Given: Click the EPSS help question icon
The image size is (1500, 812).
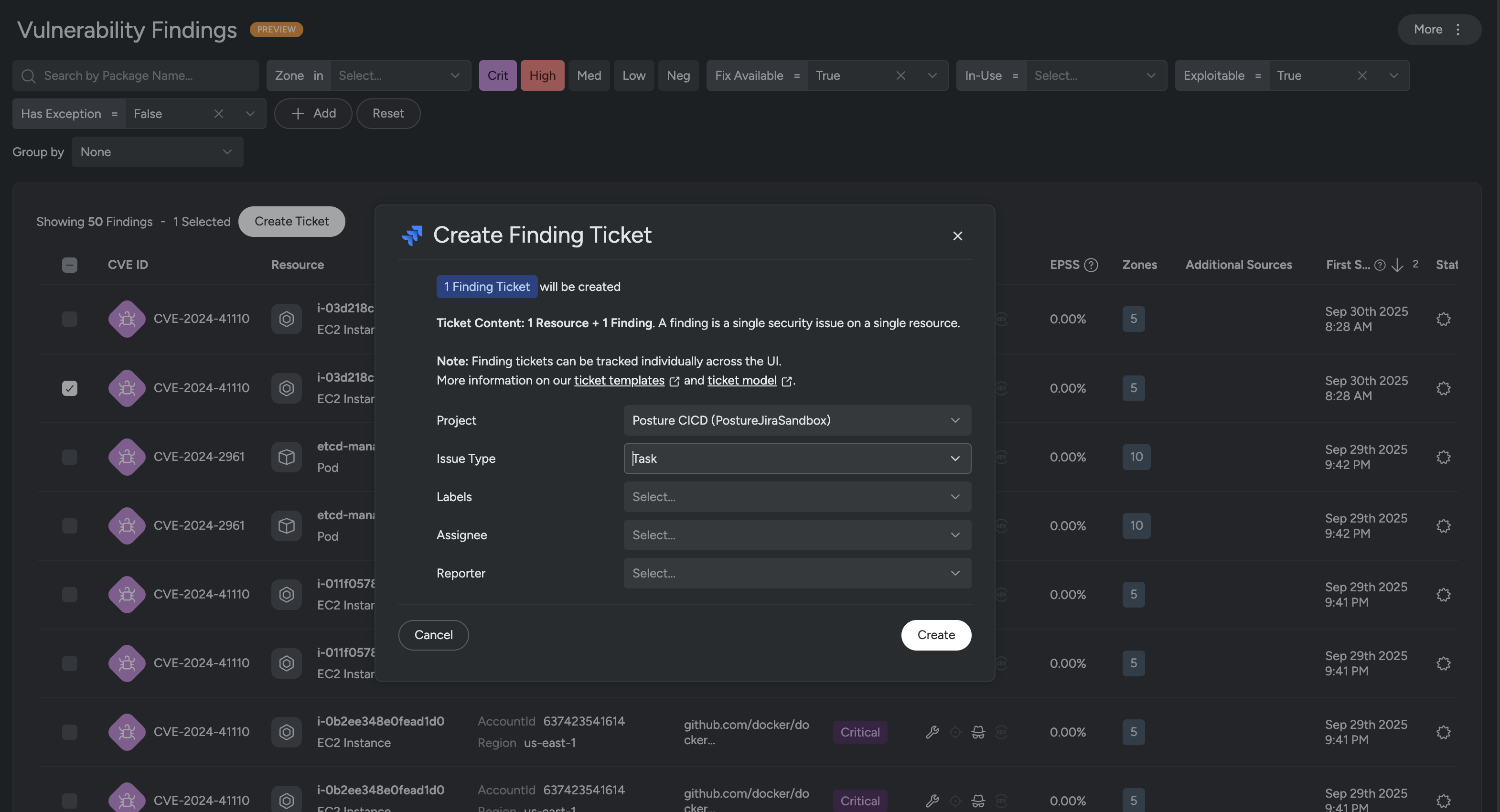Looking at the screenshot, I should click(x=1091, y=266).
